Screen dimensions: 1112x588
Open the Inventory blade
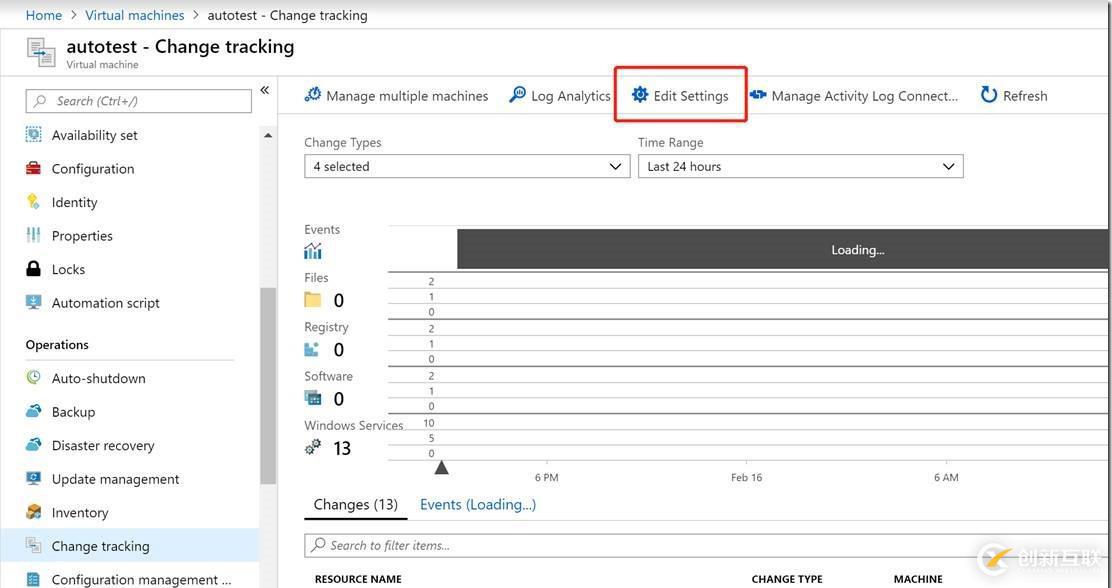click(79, 512)
